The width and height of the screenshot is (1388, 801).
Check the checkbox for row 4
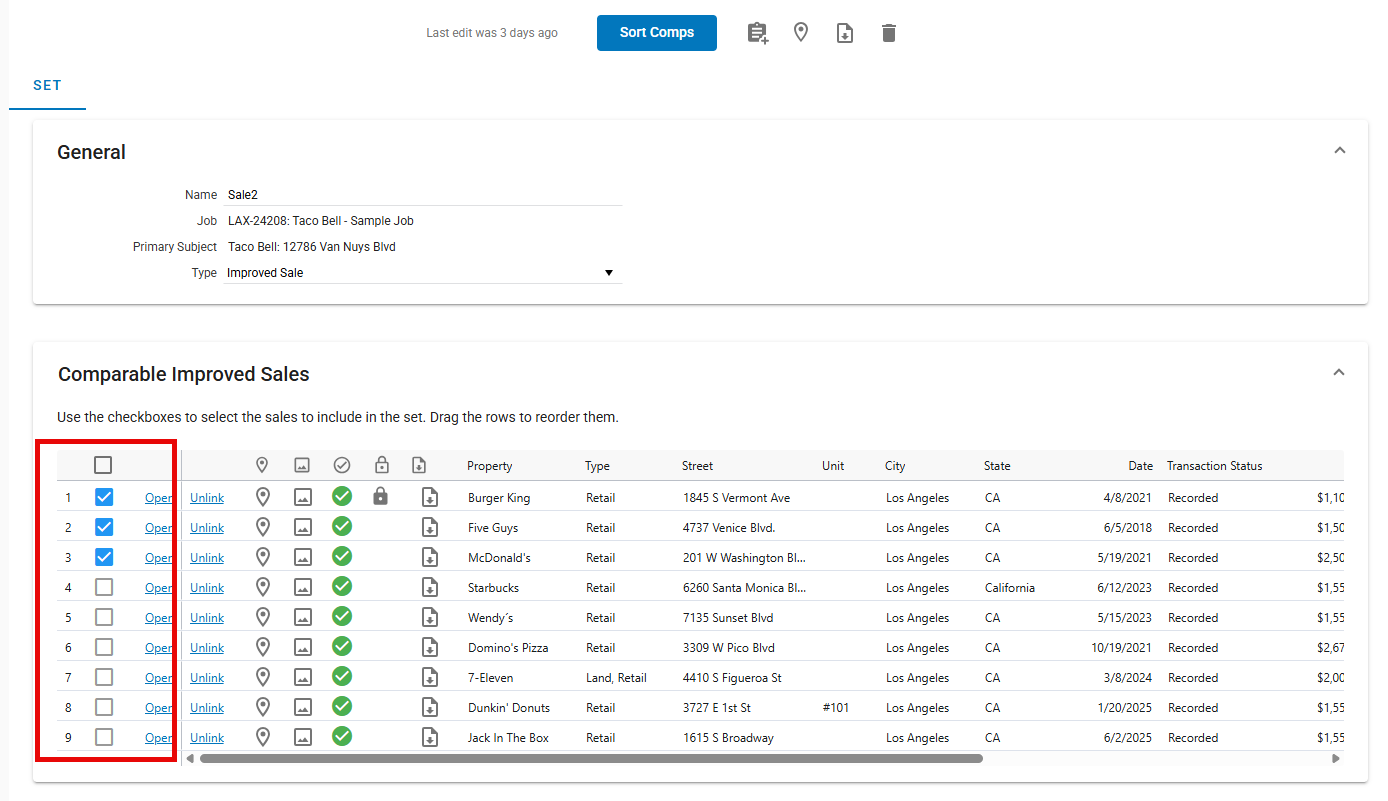pos(103,587)
